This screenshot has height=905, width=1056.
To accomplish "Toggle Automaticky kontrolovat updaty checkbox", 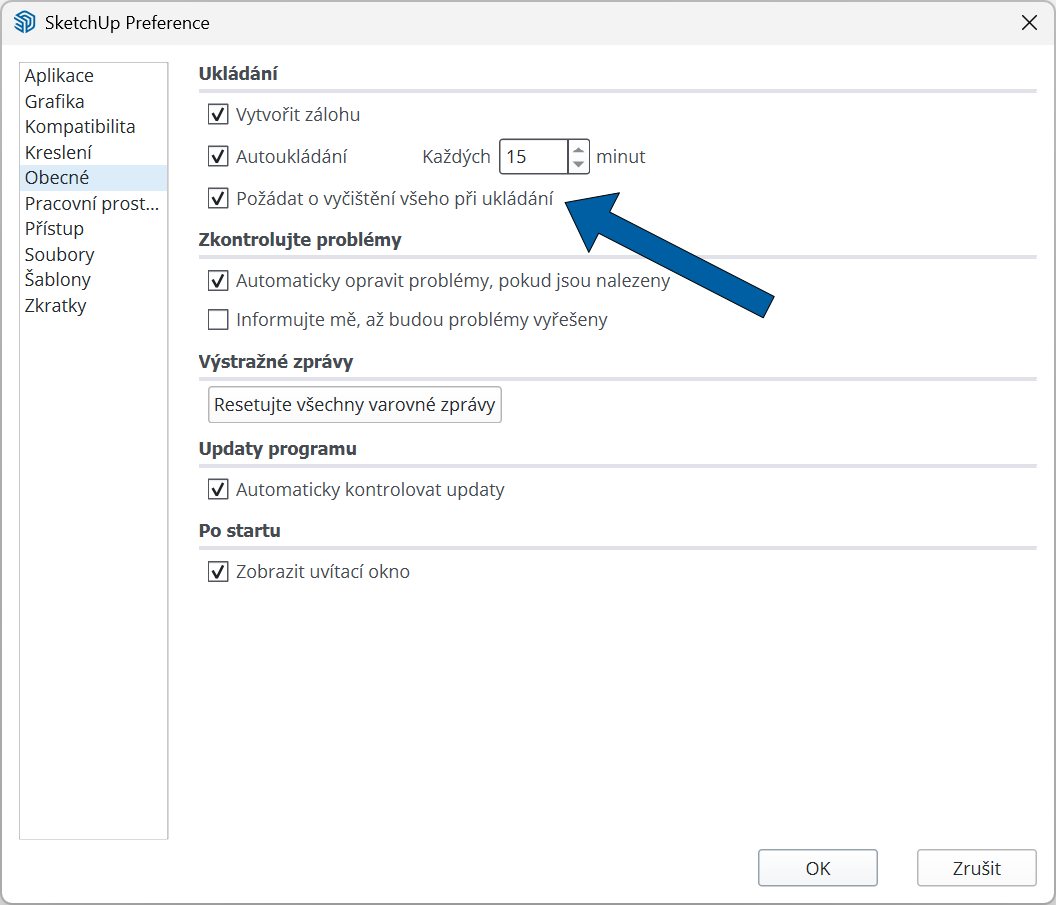I will (218, 490).
